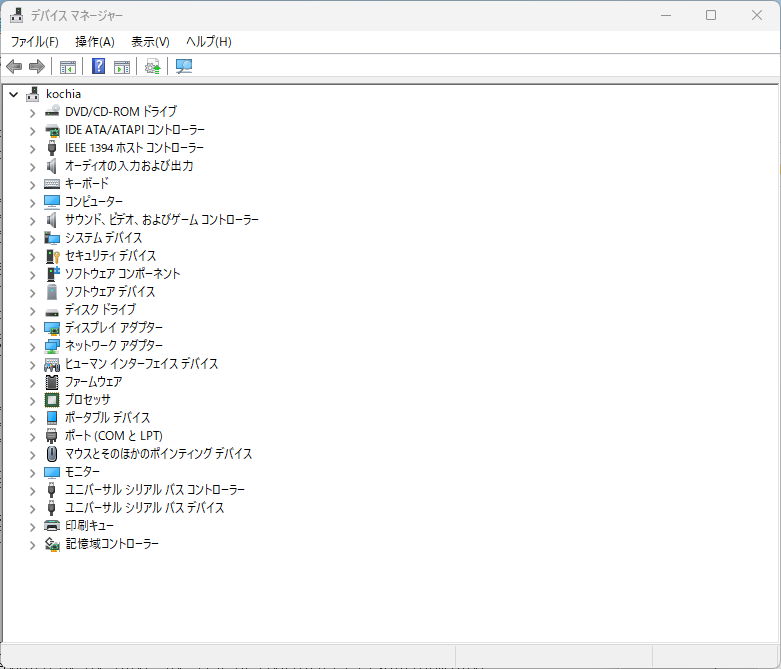Click the speaker icon for オーディオの入力および出力
This screenshot has width=781, height=669.
point(52,166)
